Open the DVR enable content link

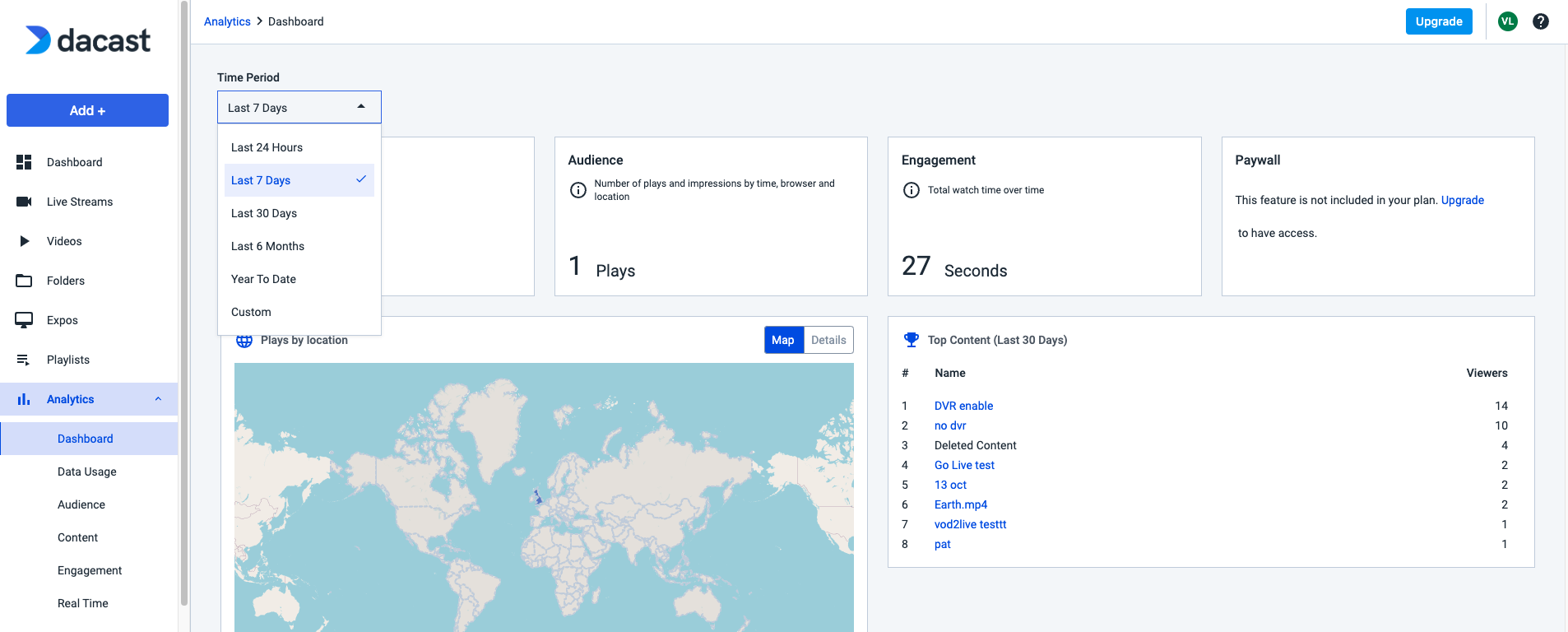(x=963, y=406)
